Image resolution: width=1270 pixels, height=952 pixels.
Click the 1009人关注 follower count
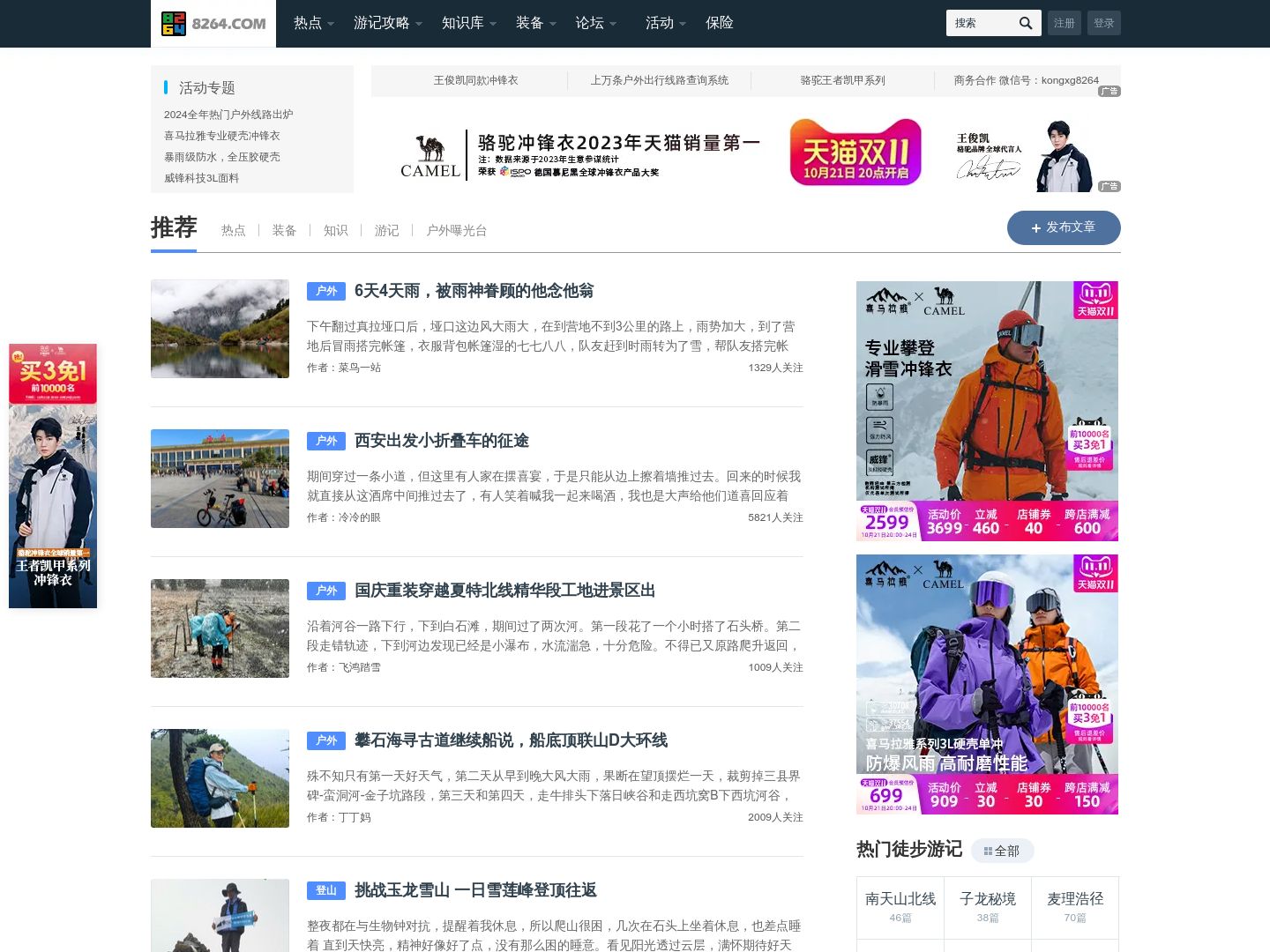point(775,667)
